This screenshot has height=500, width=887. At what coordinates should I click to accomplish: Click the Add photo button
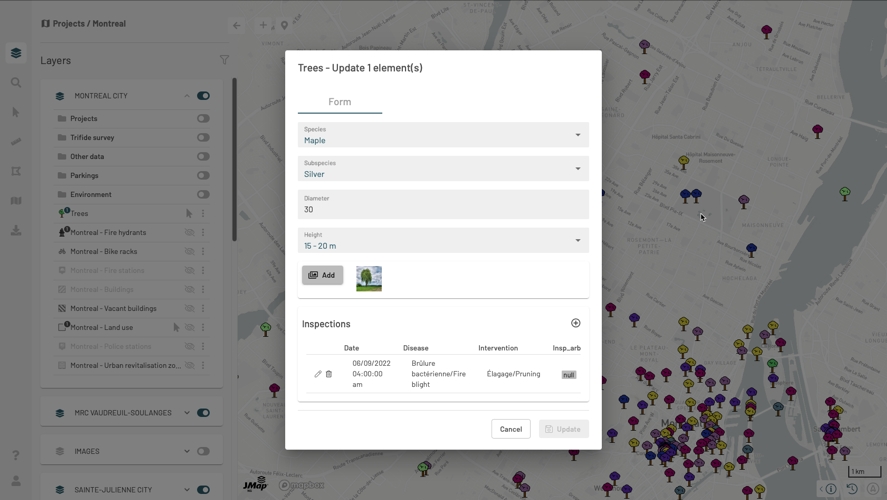[x=322, y=275]
